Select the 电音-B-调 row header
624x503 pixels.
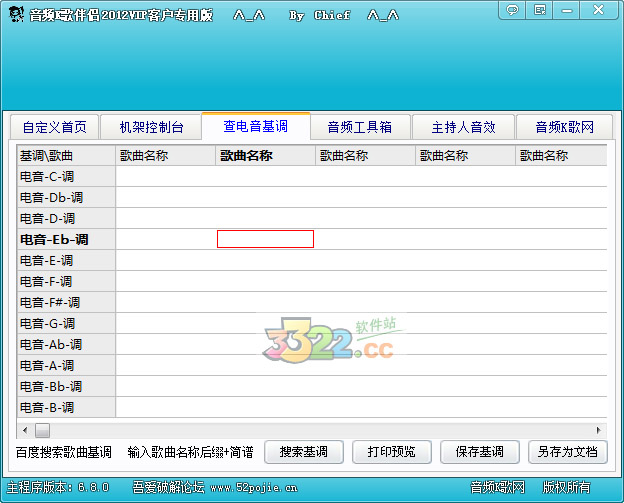66,407
